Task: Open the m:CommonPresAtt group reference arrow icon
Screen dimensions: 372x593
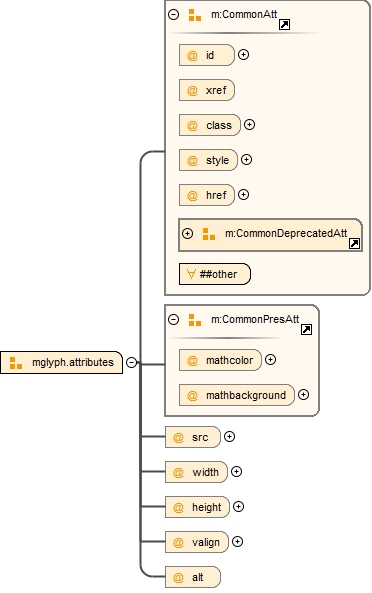Action: (306, 329)
